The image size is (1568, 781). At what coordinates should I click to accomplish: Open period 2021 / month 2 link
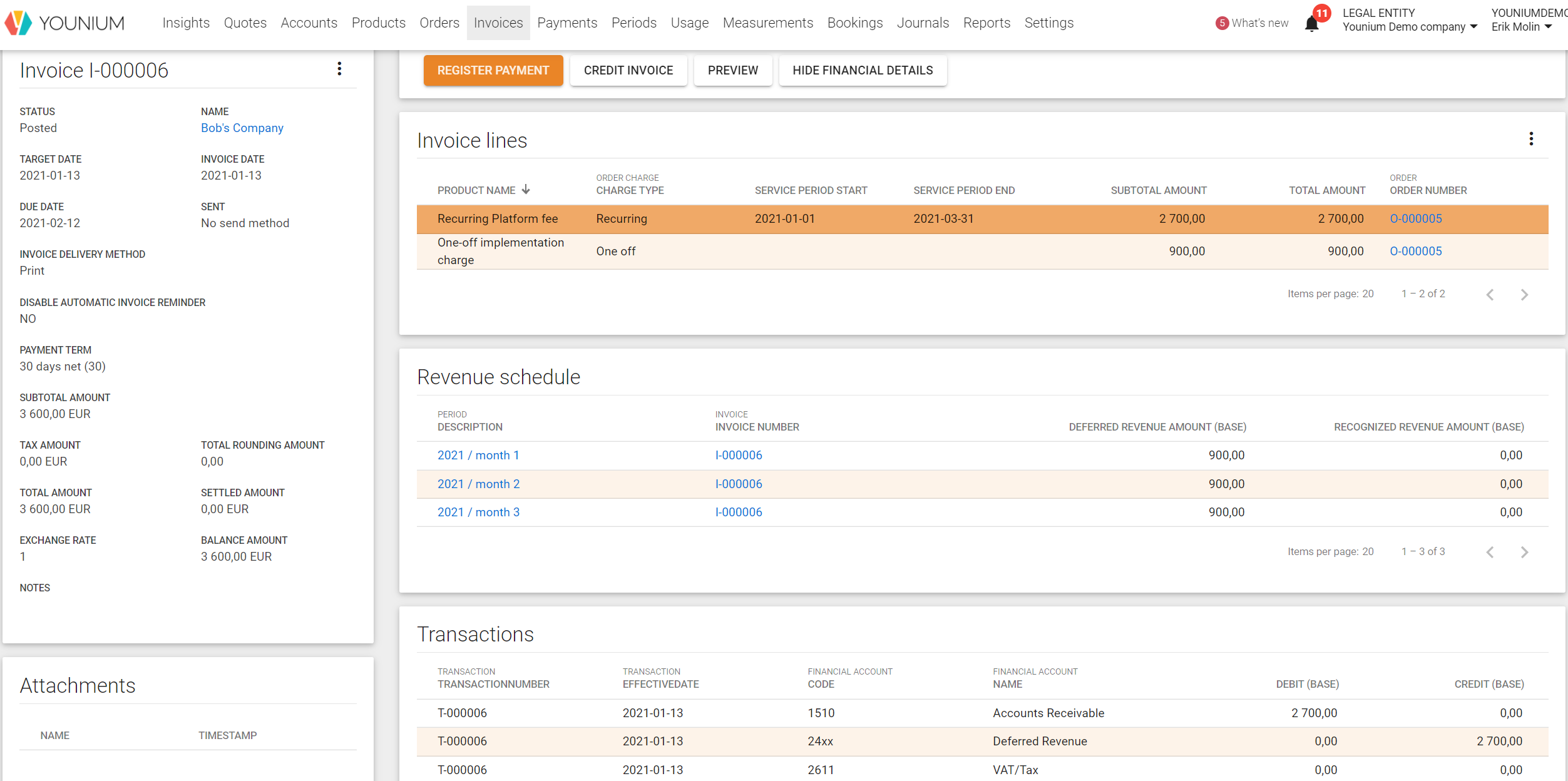(478, 484)
